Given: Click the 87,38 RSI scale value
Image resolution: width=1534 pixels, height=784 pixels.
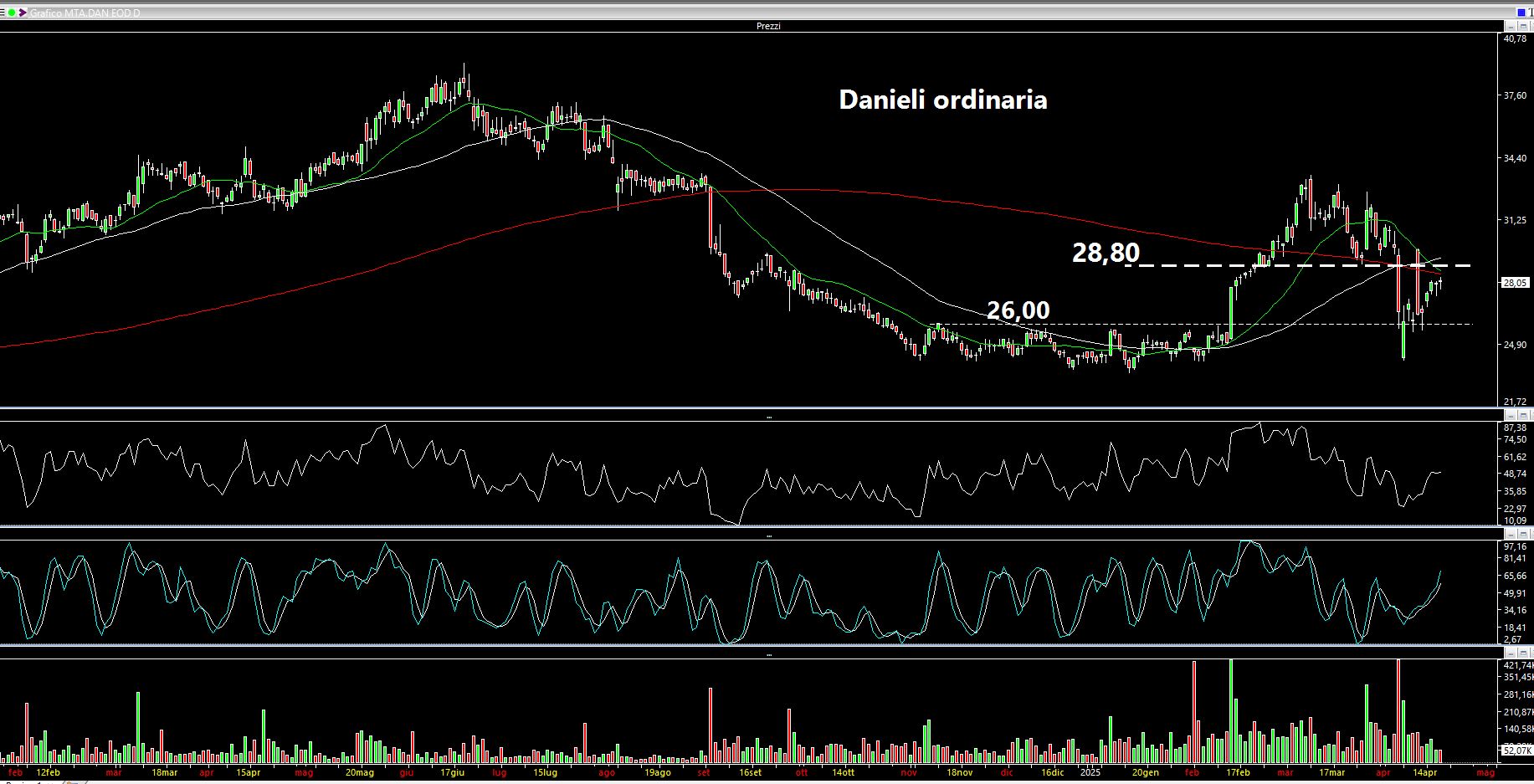Looking at the screenshot, I should 1516,428.
